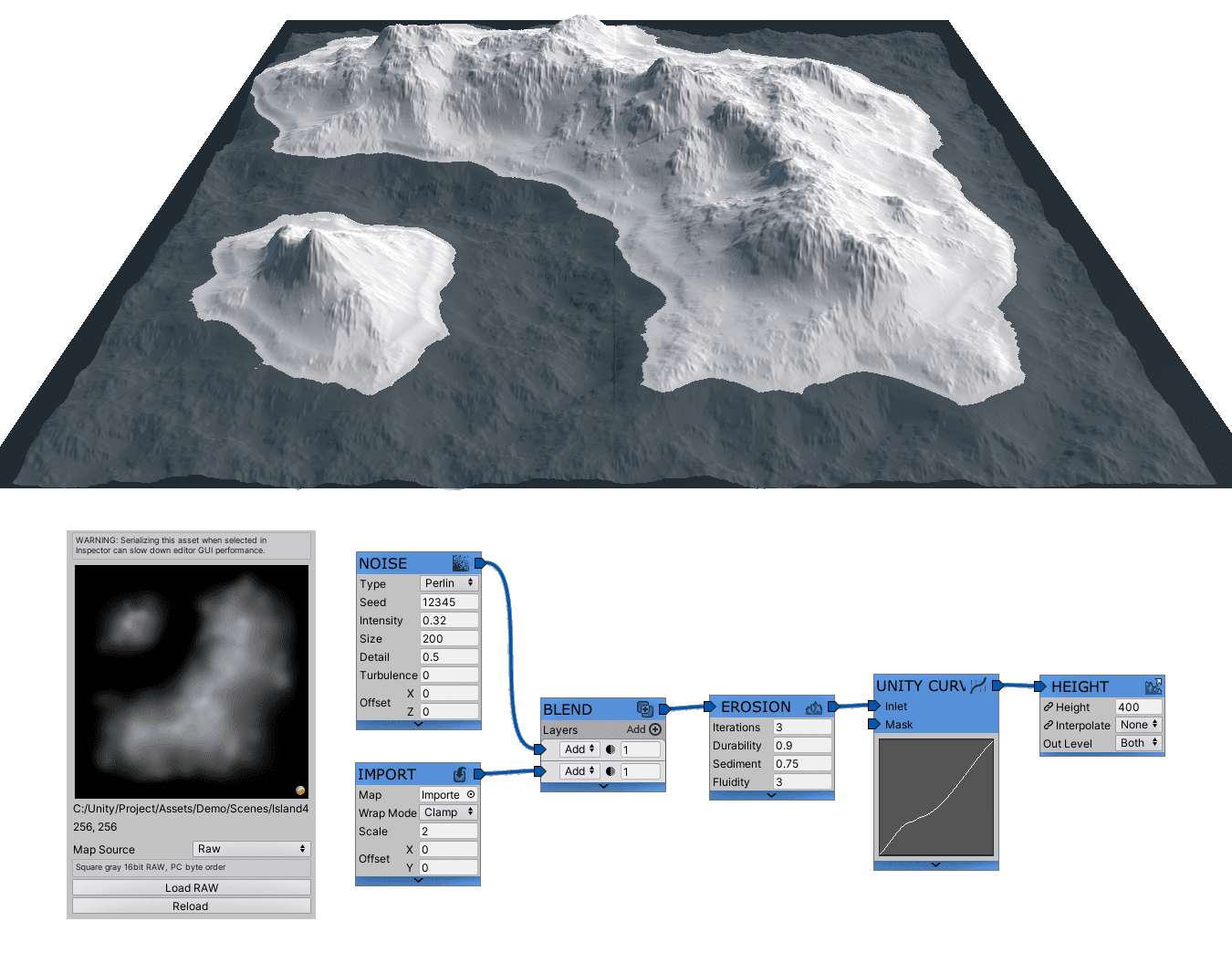Click the link icon beside Interpolate
This screenshot has height=953, width=1232.
(1049, 725)
